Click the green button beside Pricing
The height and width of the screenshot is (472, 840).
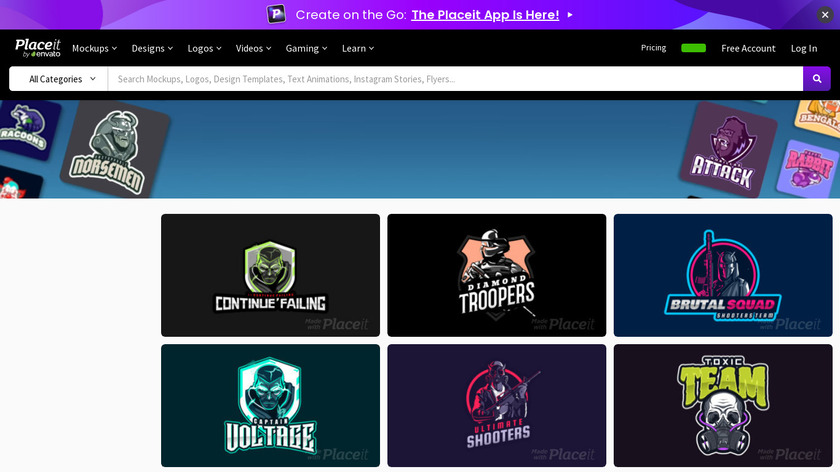693,48
